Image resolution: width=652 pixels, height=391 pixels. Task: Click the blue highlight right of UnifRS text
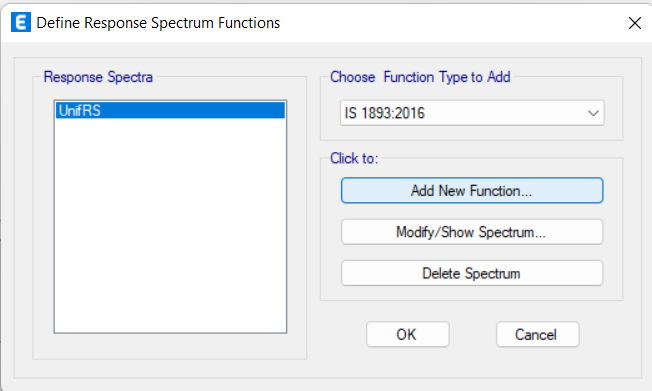click(193, 111)
